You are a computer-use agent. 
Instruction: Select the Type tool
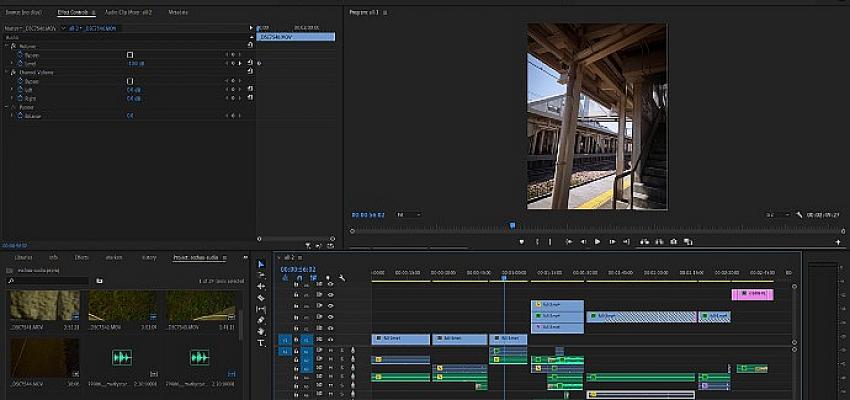(261, 343)
